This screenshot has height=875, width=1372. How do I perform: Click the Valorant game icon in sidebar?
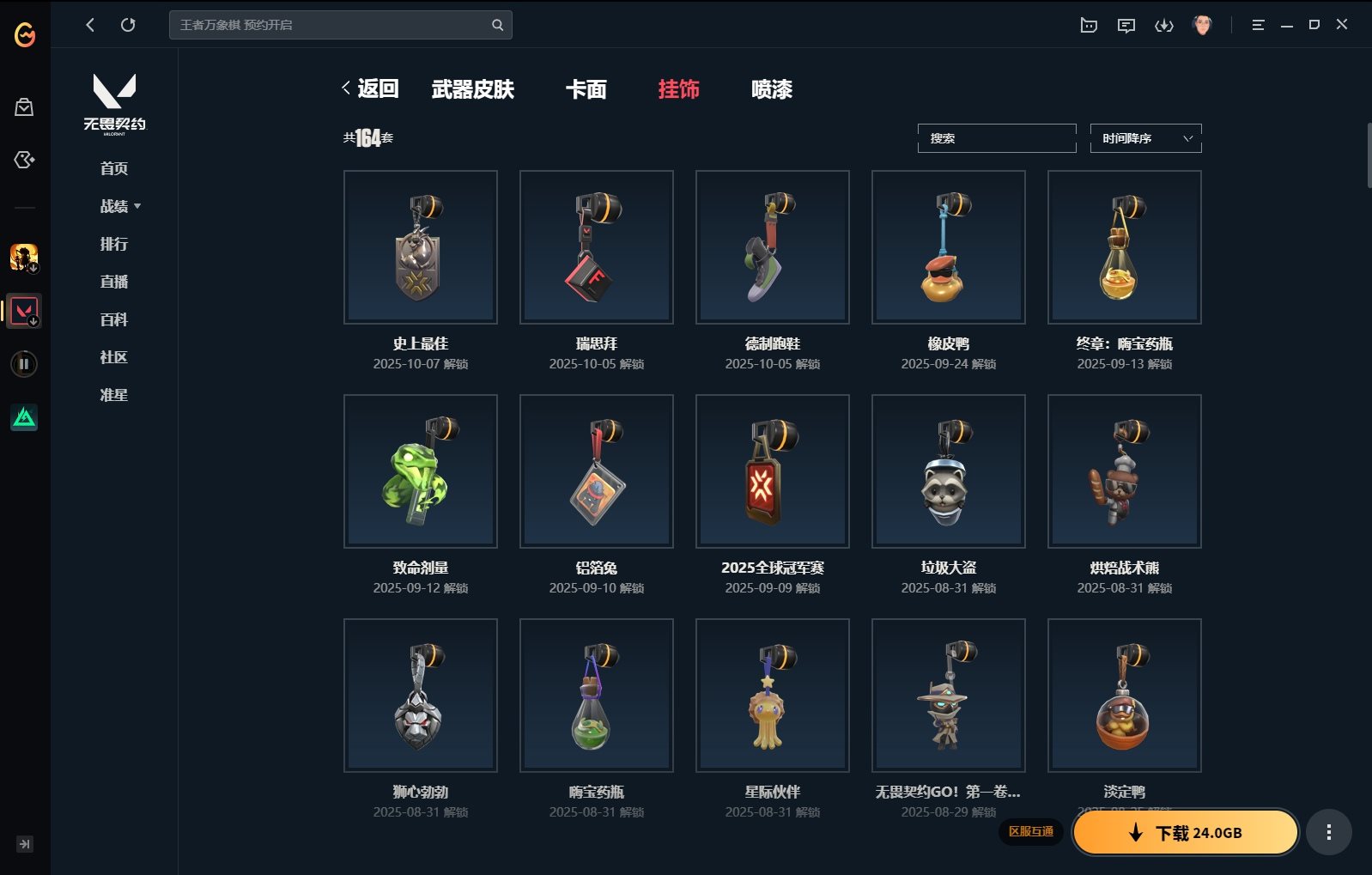click(24, 311)
